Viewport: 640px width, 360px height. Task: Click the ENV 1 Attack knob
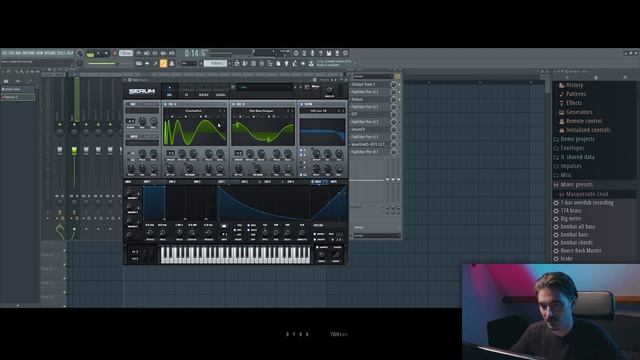[x=150, y=233]
